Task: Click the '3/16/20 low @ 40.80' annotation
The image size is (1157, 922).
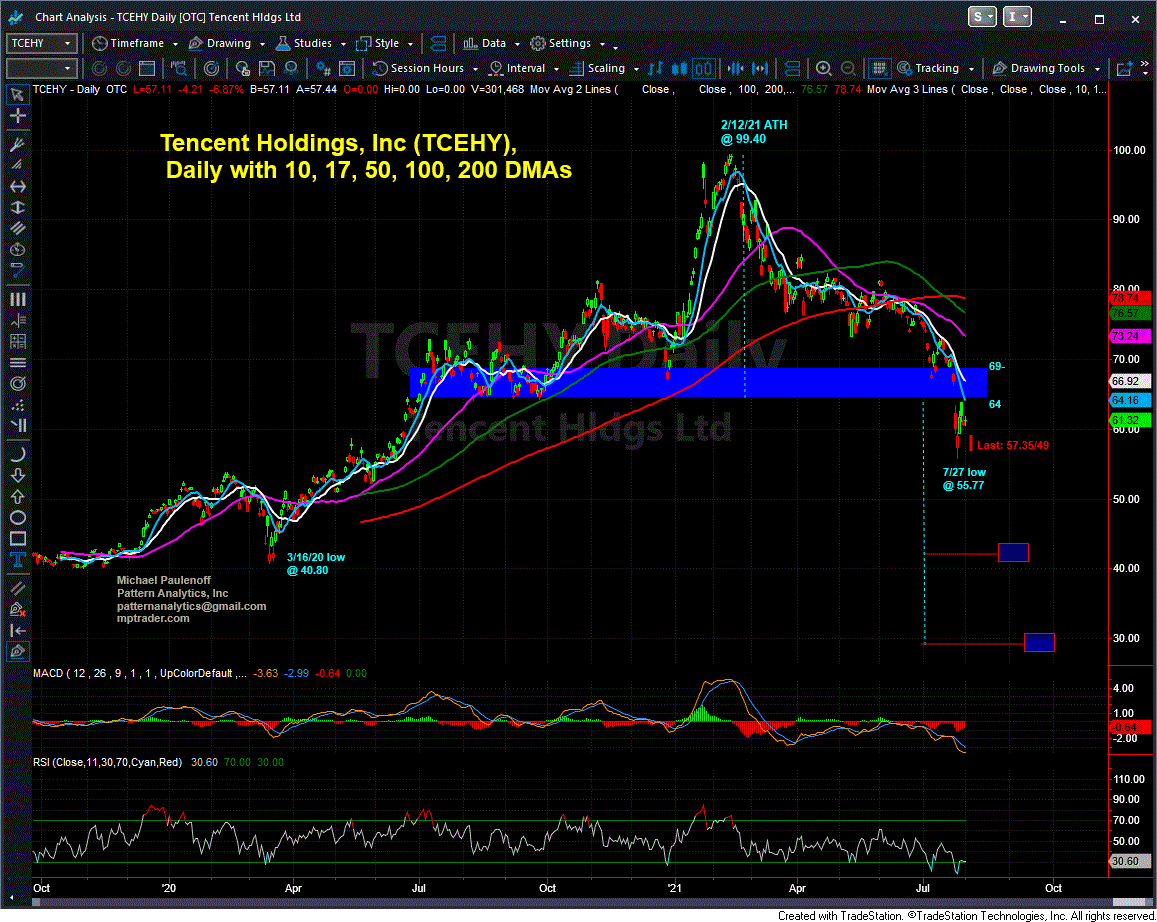Action: [x=316, y=564]
